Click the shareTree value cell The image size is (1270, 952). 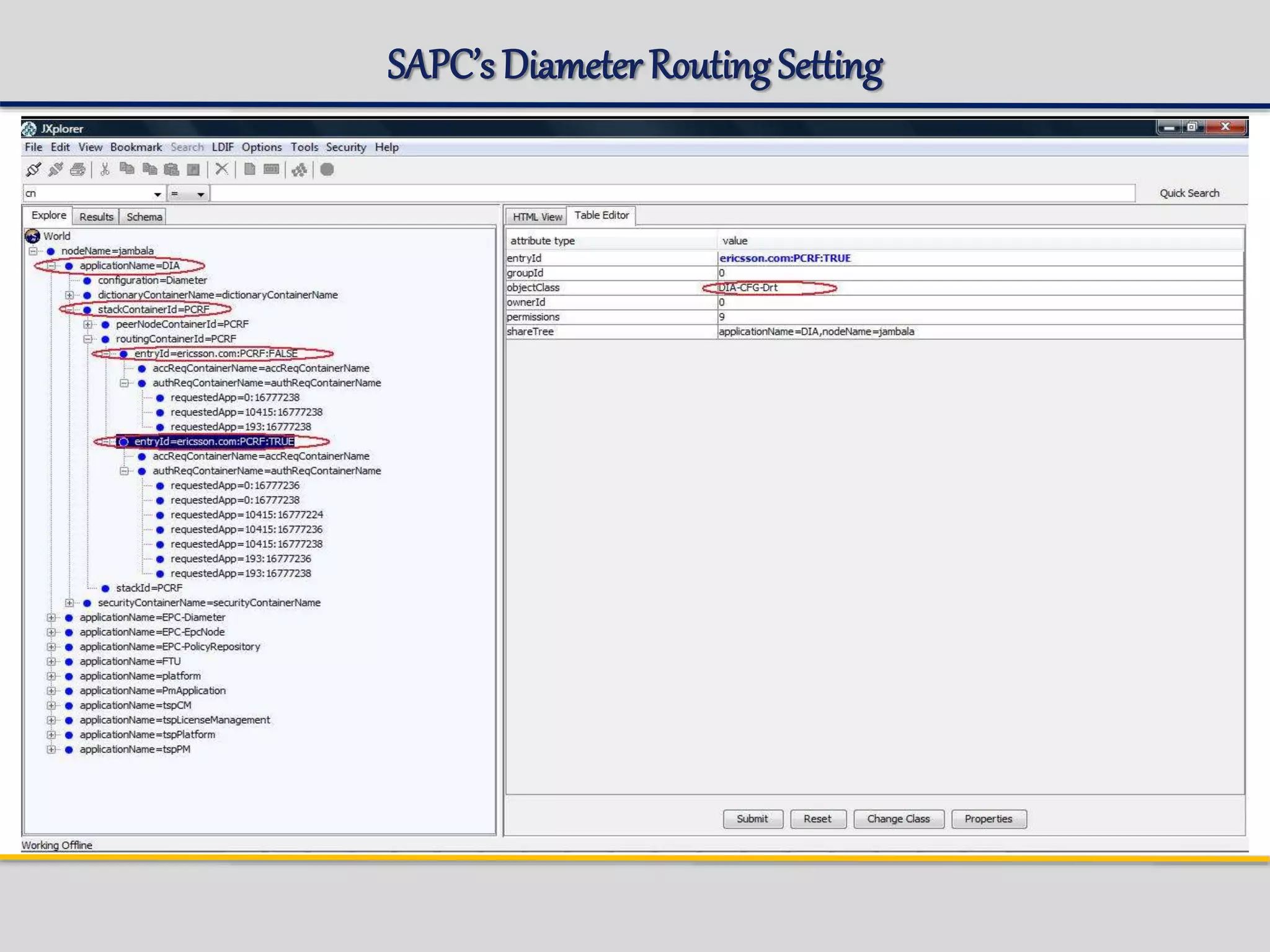[980, 332]
